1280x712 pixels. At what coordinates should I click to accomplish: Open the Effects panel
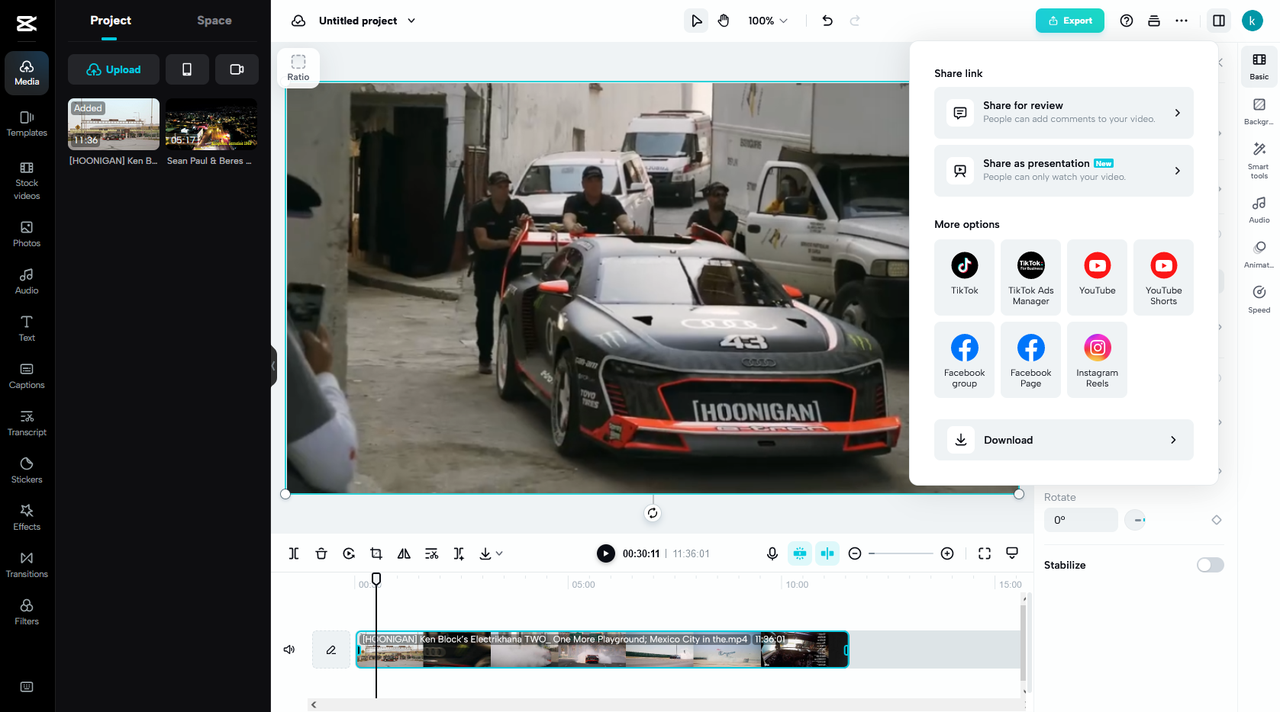[x=27, y=517]
